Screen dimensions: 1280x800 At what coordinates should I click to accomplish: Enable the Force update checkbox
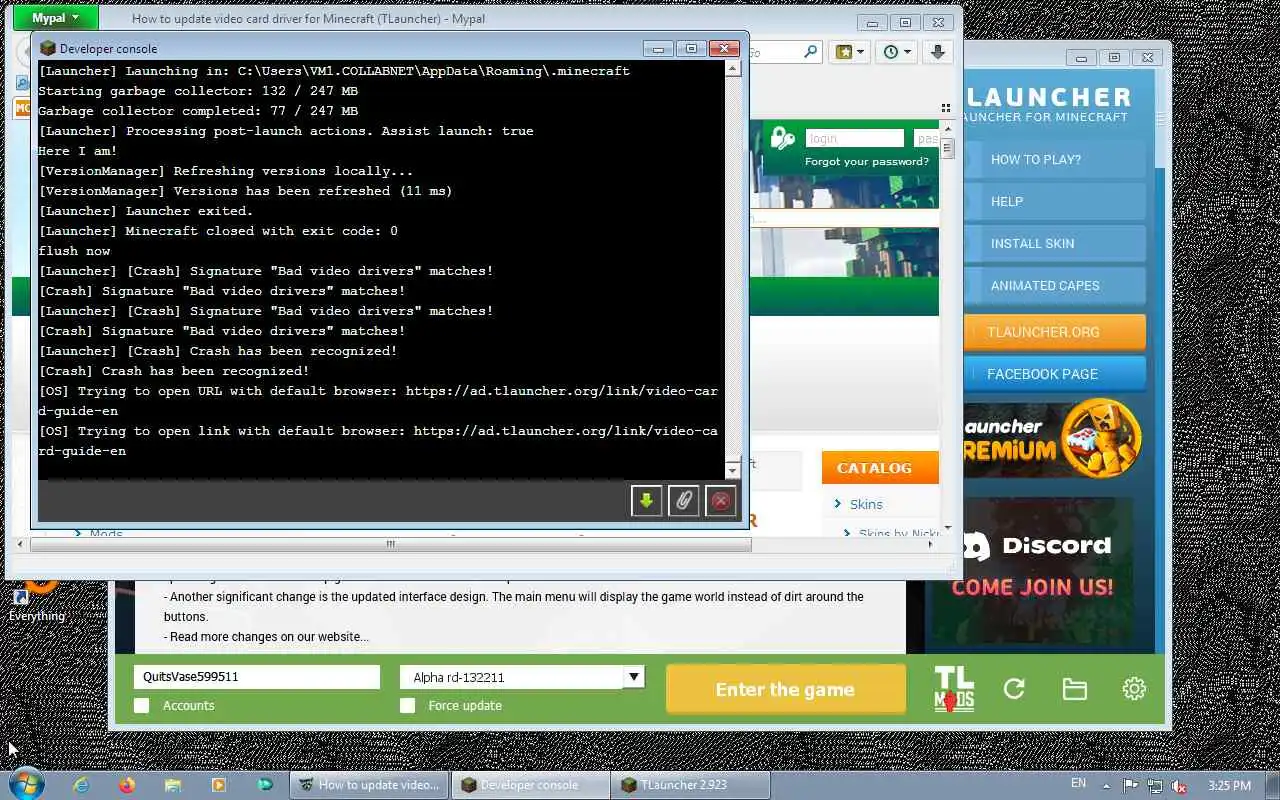point(407,705)
